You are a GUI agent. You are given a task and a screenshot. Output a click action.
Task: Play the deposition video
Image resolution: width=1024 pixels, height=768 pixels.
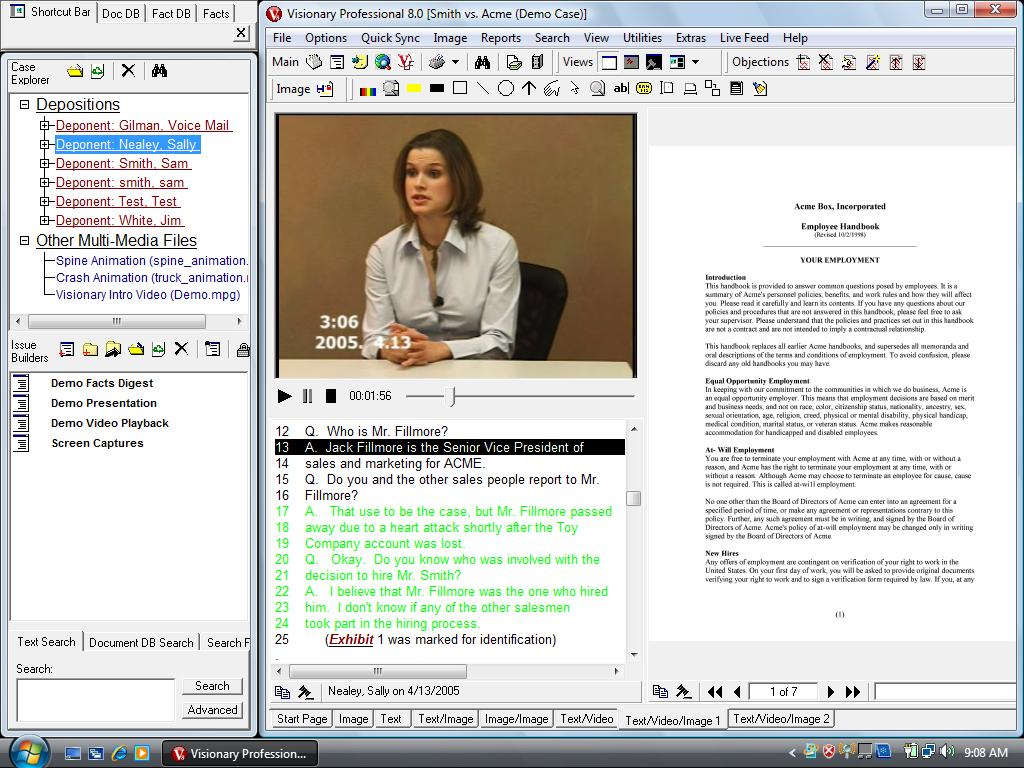click(285, 396)
